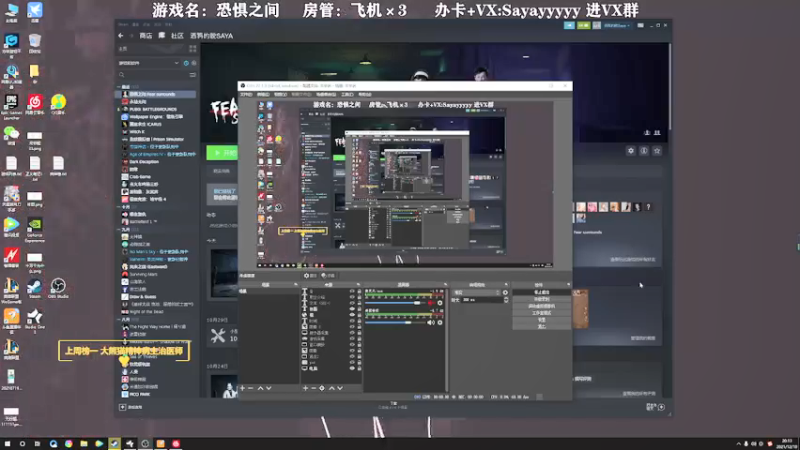Go back with Steam's back arrow
This screenshot has height=450, width=800.
tap(121, 36)
